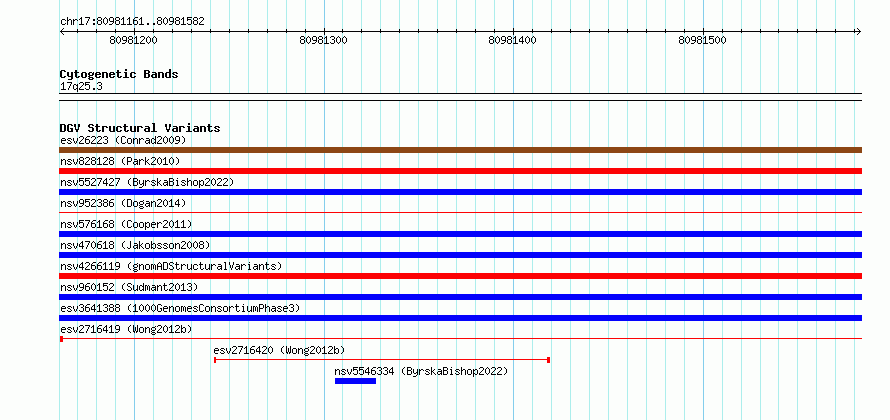This screenshot has width=890, height=420.
Task: Click the 80981300 ruler position
Action: 324,40
